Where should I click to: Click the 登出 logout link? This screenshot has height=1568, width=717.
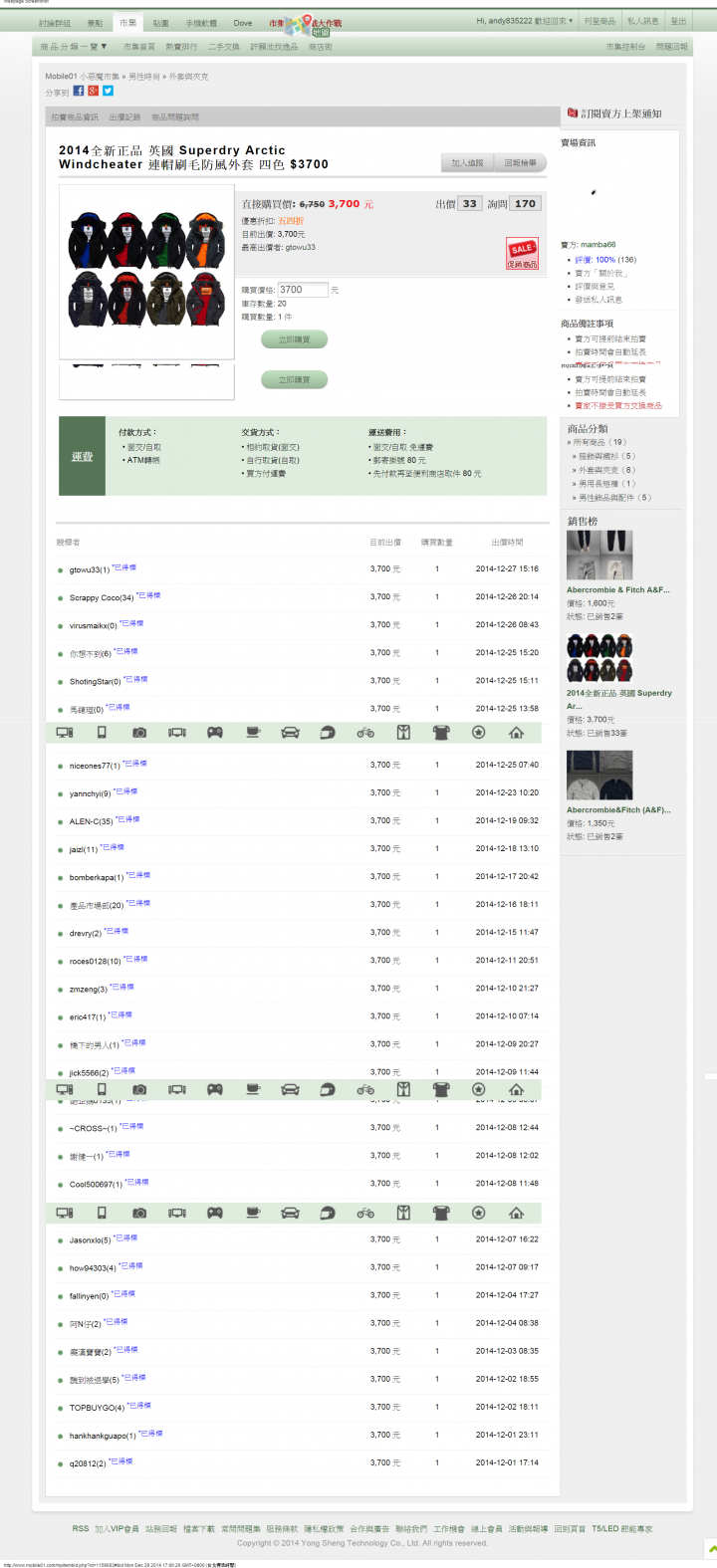pos(678,21)
